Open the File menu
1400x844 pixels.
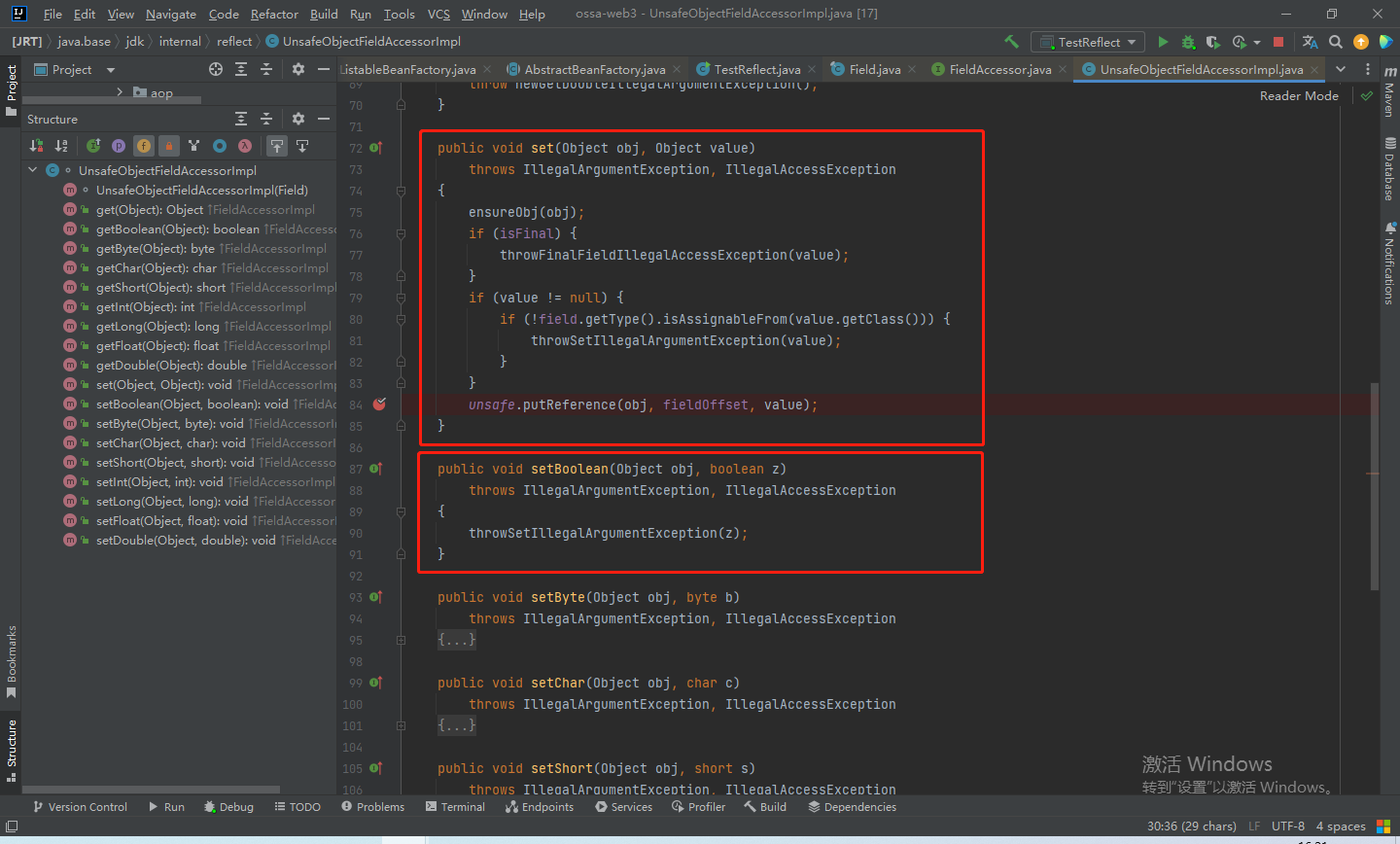tap(52, 14)
